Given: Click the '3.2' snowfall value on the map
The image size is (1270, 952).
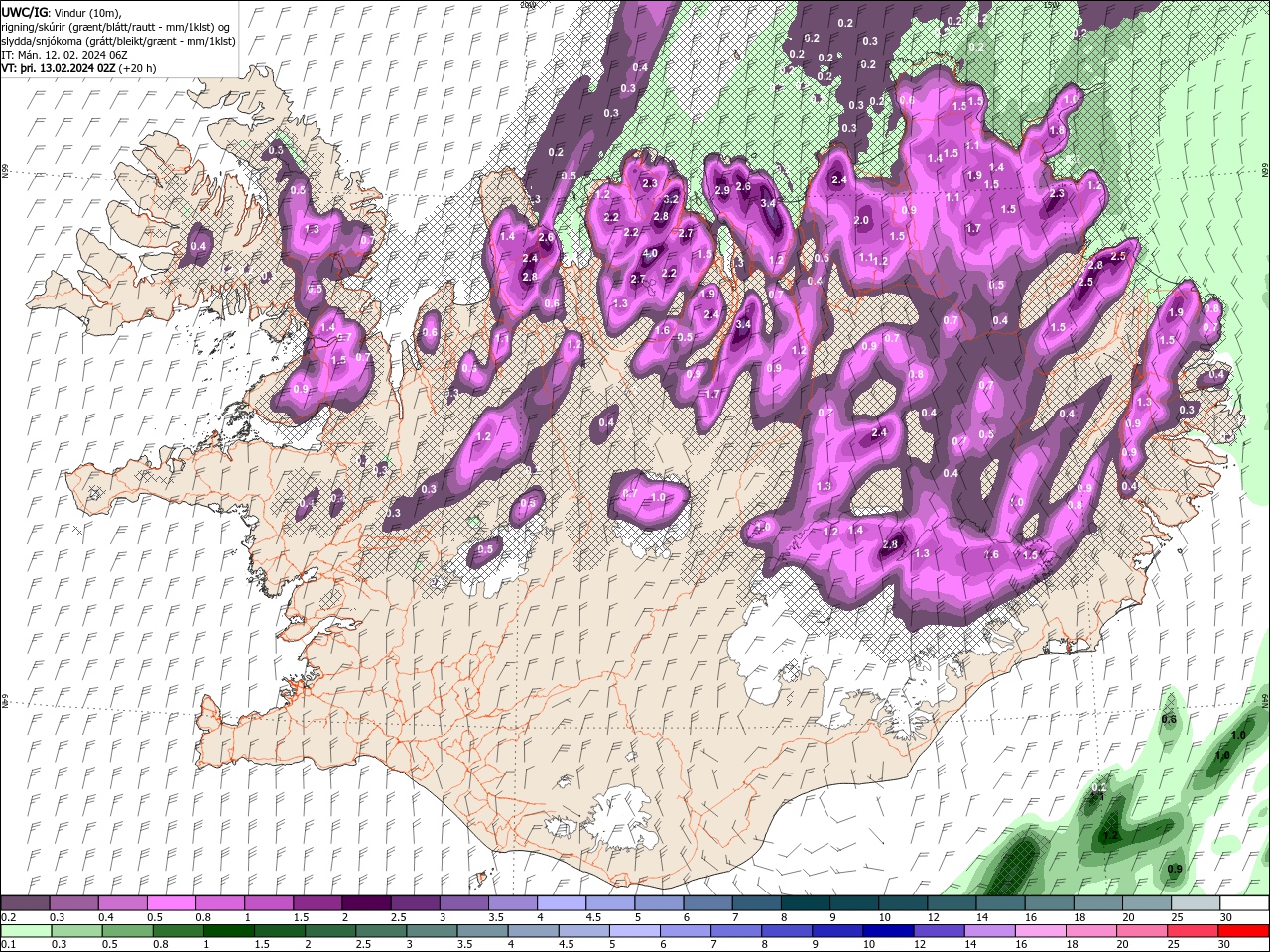Looking at the screenshot, I should point(671,199).
